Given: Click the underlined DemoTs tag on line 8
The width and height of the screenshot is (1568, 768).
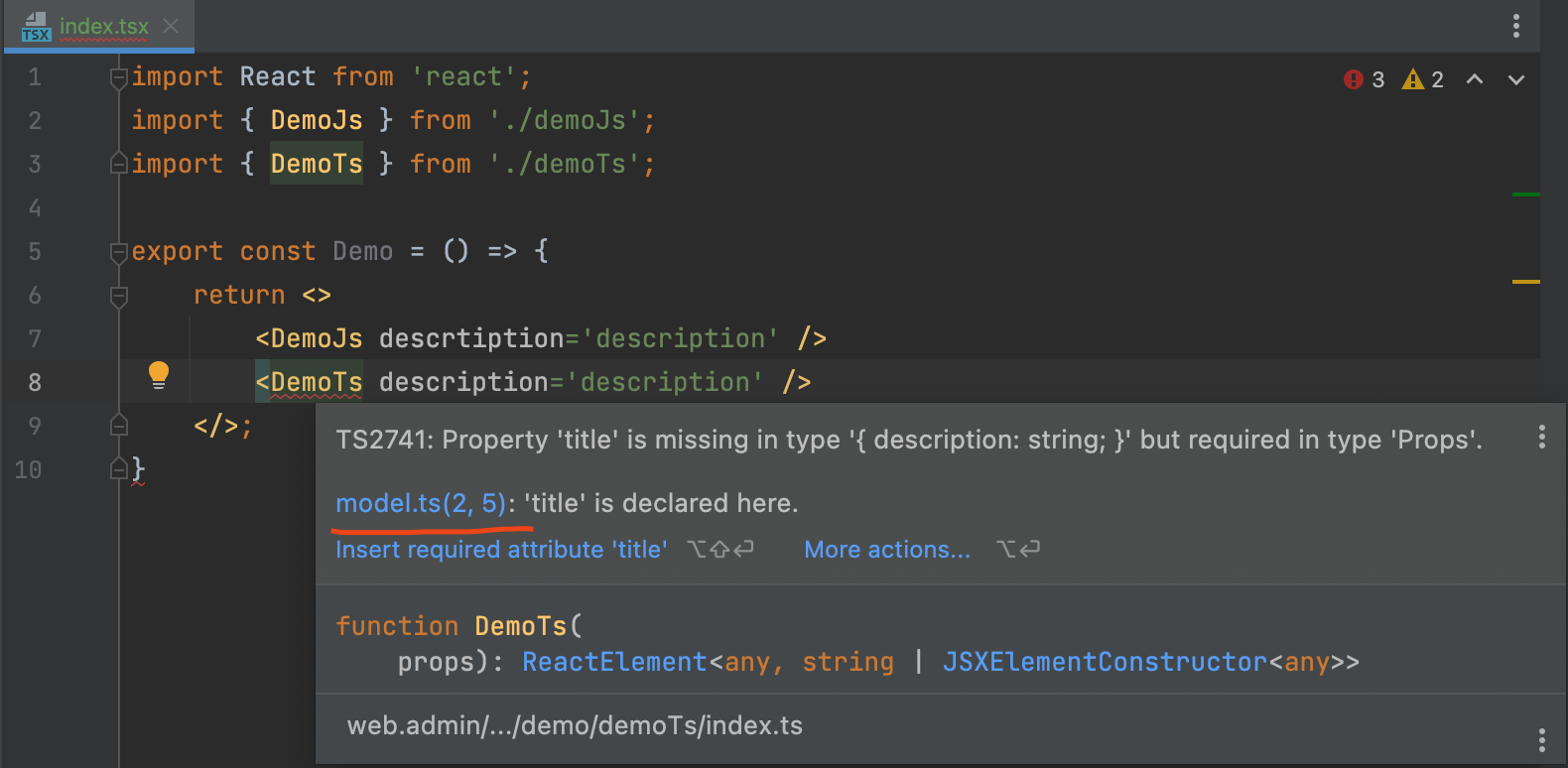Looking at the screenshot, I should [317, 382].
